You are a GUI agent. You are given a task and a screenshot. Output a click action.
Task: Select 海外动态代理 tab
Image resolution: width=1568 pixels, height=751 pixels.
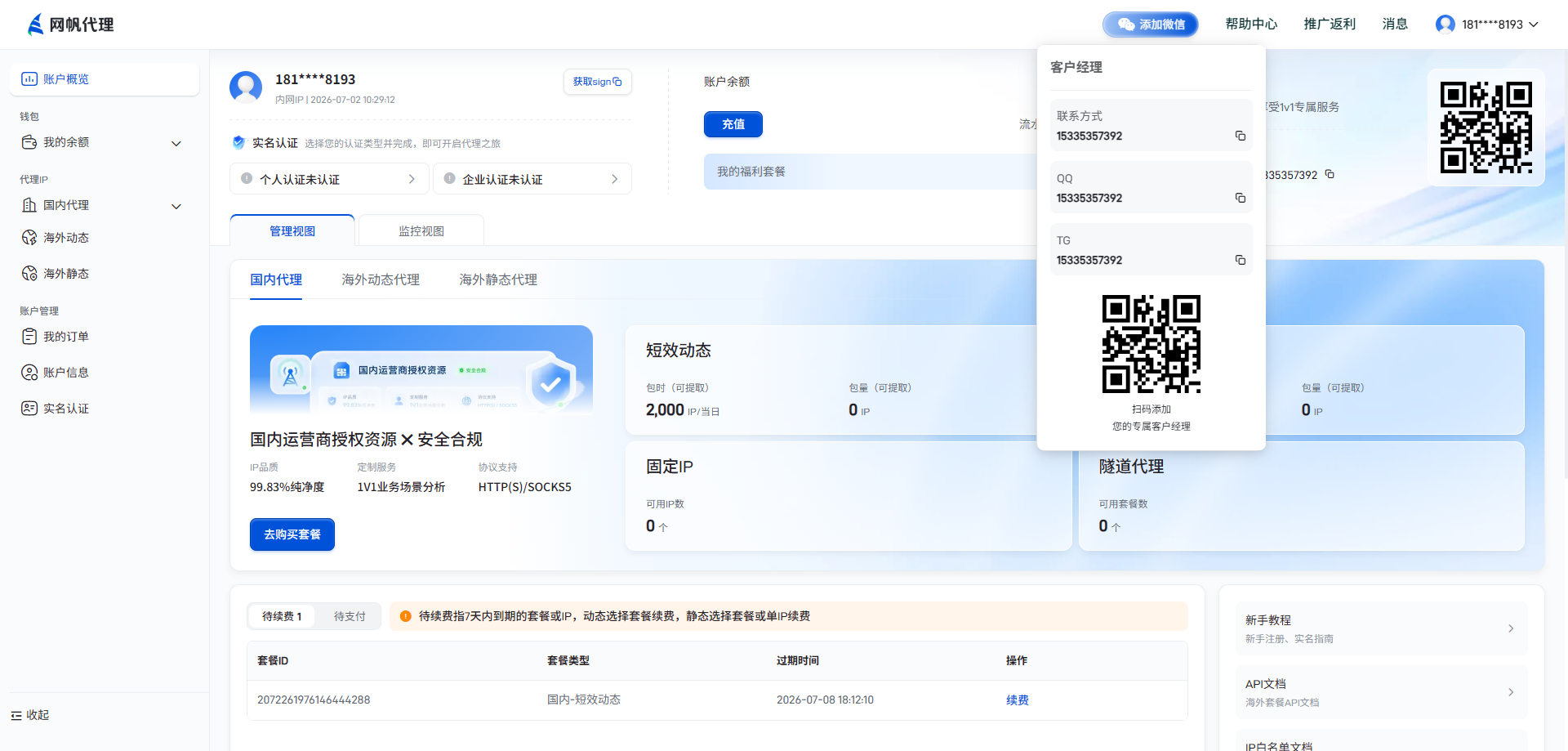point(381,279)
